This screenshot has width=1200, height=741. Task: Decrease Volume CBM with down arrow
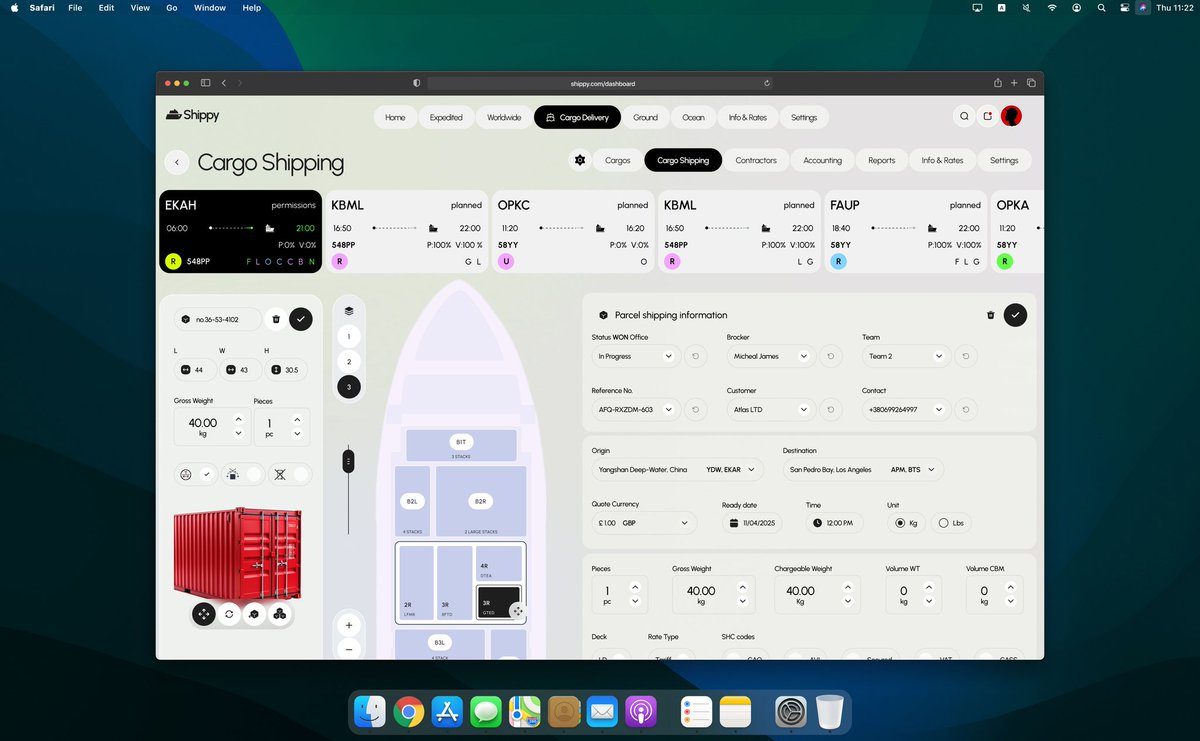[x=1011, y=601]
